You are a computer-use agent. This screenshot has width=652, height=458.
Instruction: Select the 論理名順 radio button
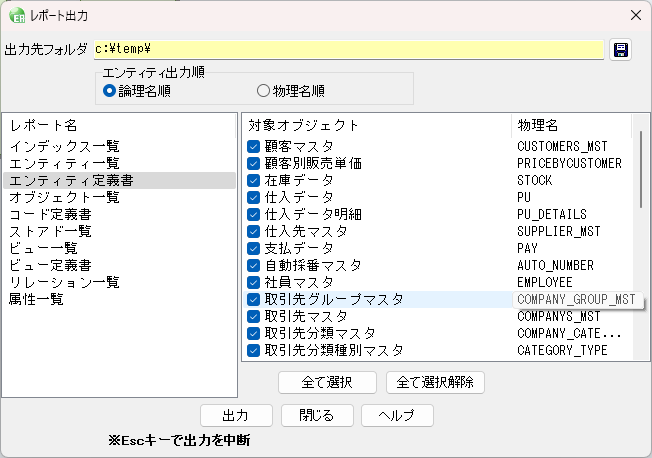tap(109, 91)
